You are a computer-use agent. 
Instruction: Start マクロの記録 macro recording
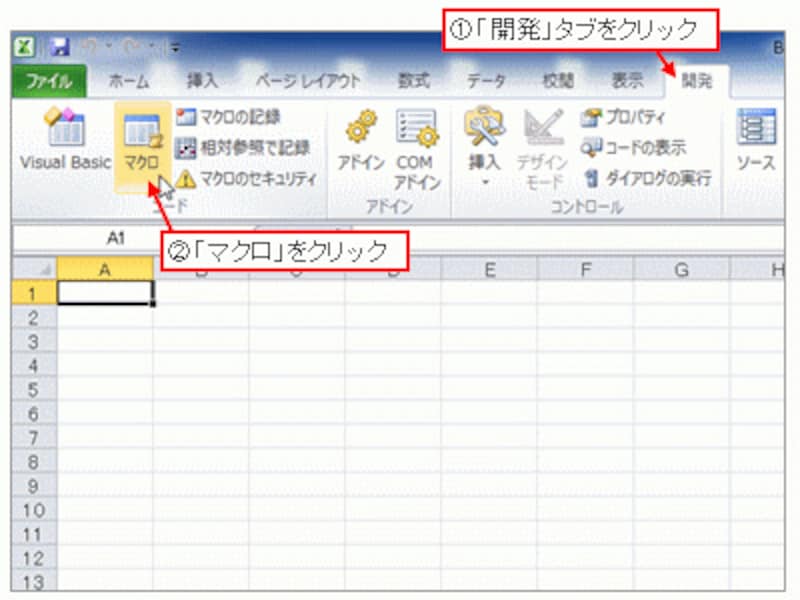pos(228,117)
